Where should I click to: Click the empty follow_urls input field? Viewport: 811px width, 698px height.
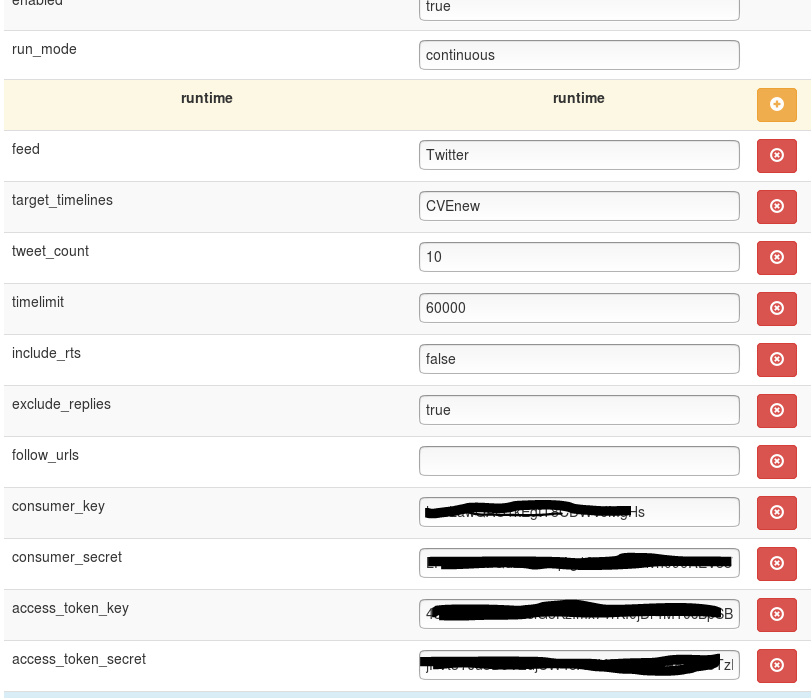click(579, 461)
